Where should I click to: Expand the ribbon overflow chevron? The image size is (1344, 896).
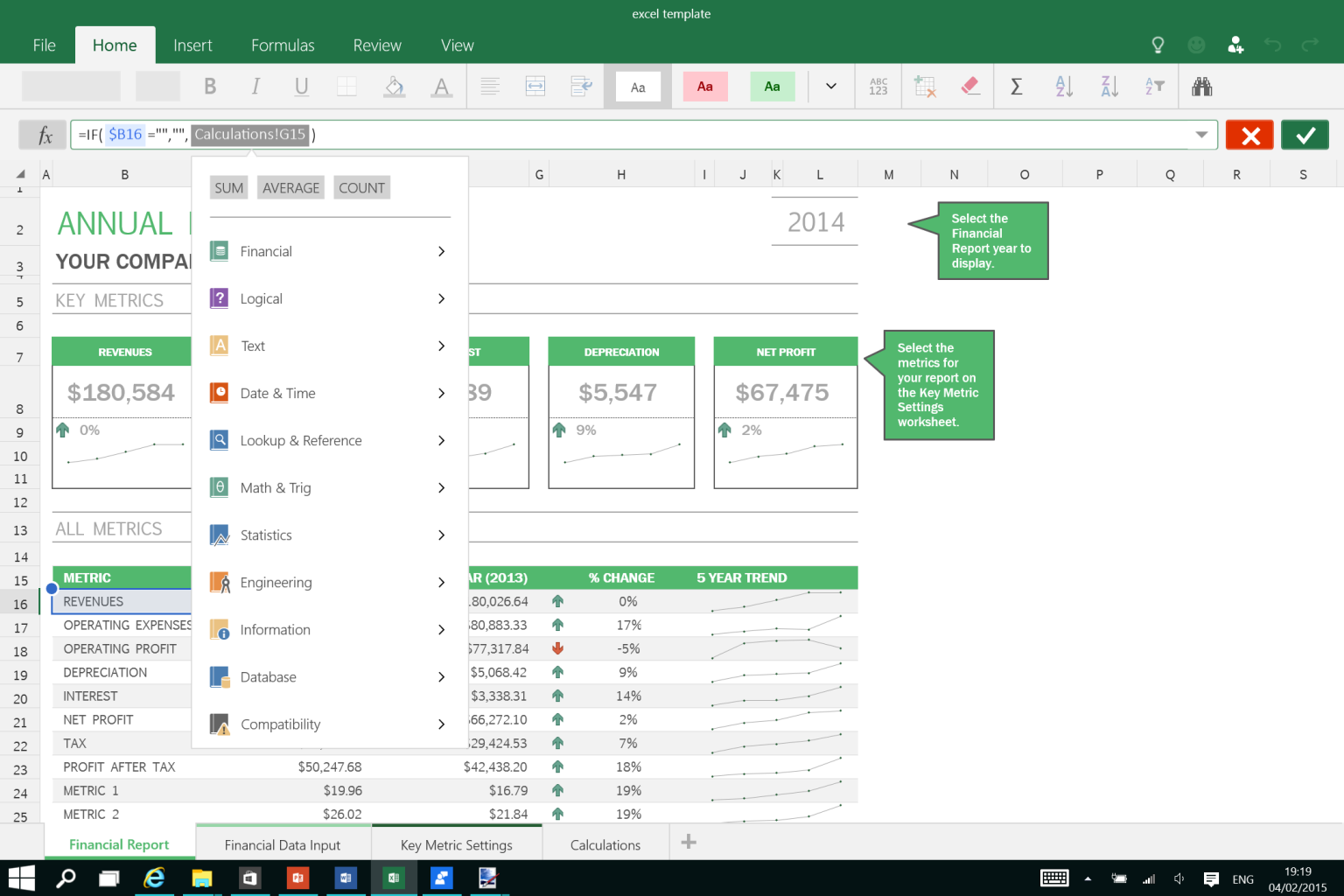click(829, 86)
